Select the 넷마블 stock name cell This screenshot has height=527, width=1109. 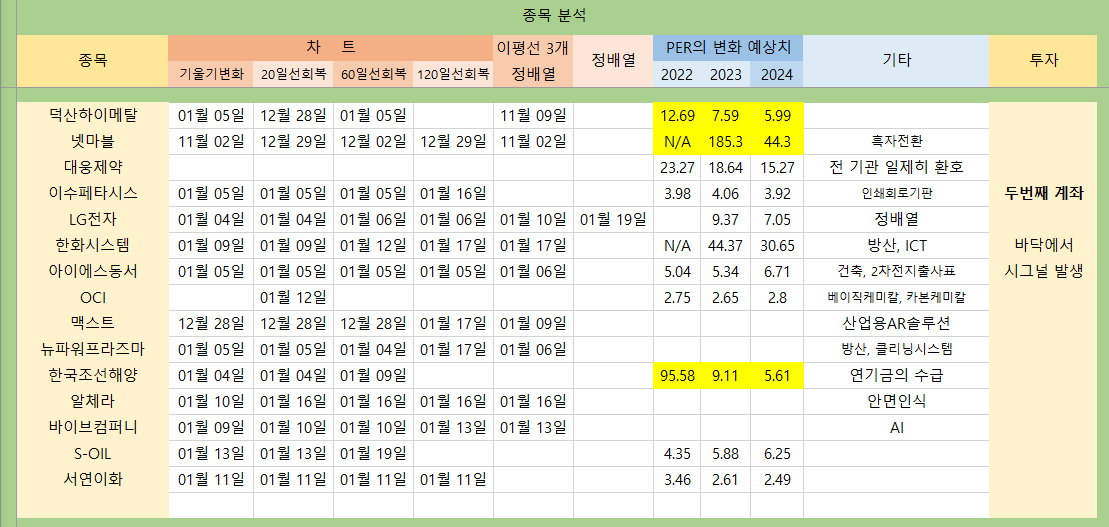(93, 141)
